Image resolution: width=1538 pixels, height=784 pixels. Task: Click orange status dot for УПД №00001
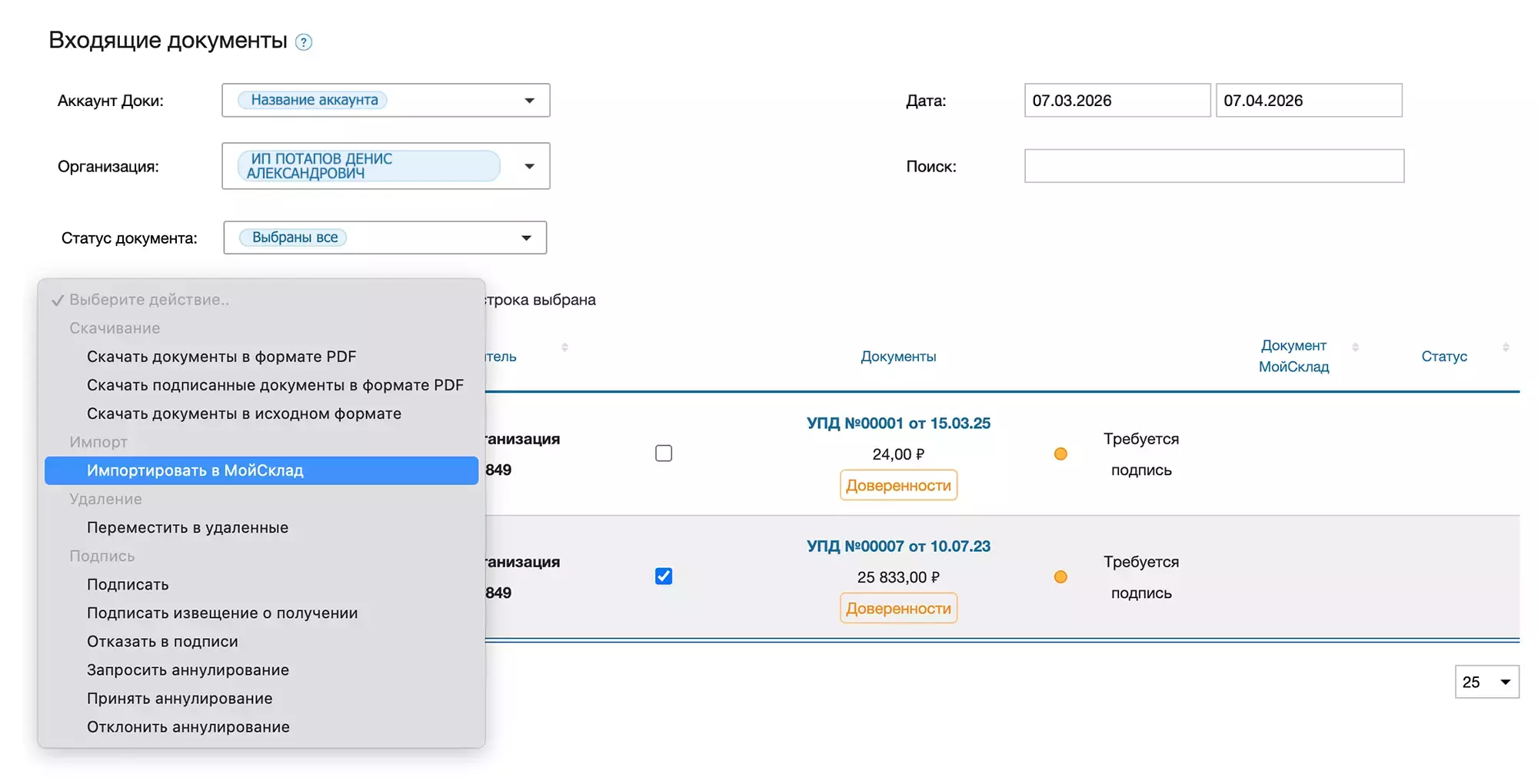[1060, 454]
